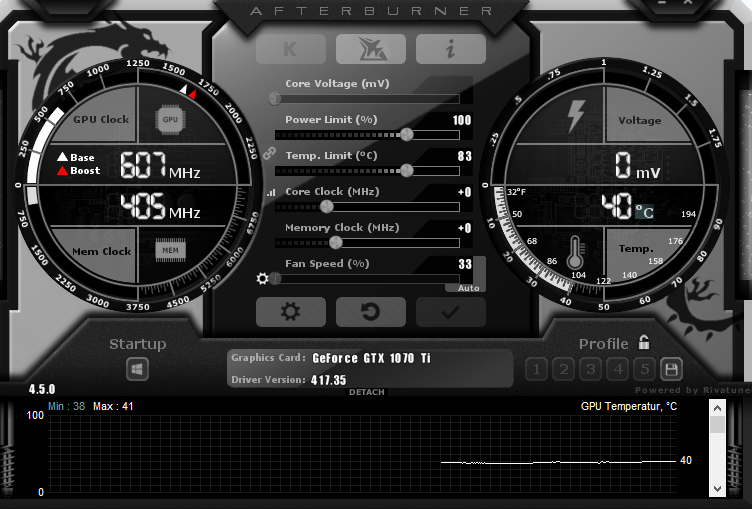
Task: Launch the OC Scanner jet icon
Action: click(x=371, y=49)
